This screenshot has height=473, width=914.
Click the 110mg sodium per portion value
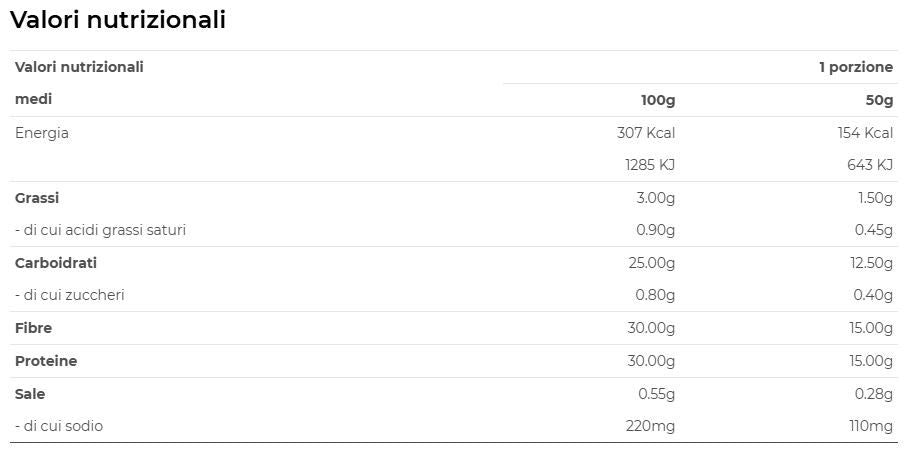pos(872,426)
